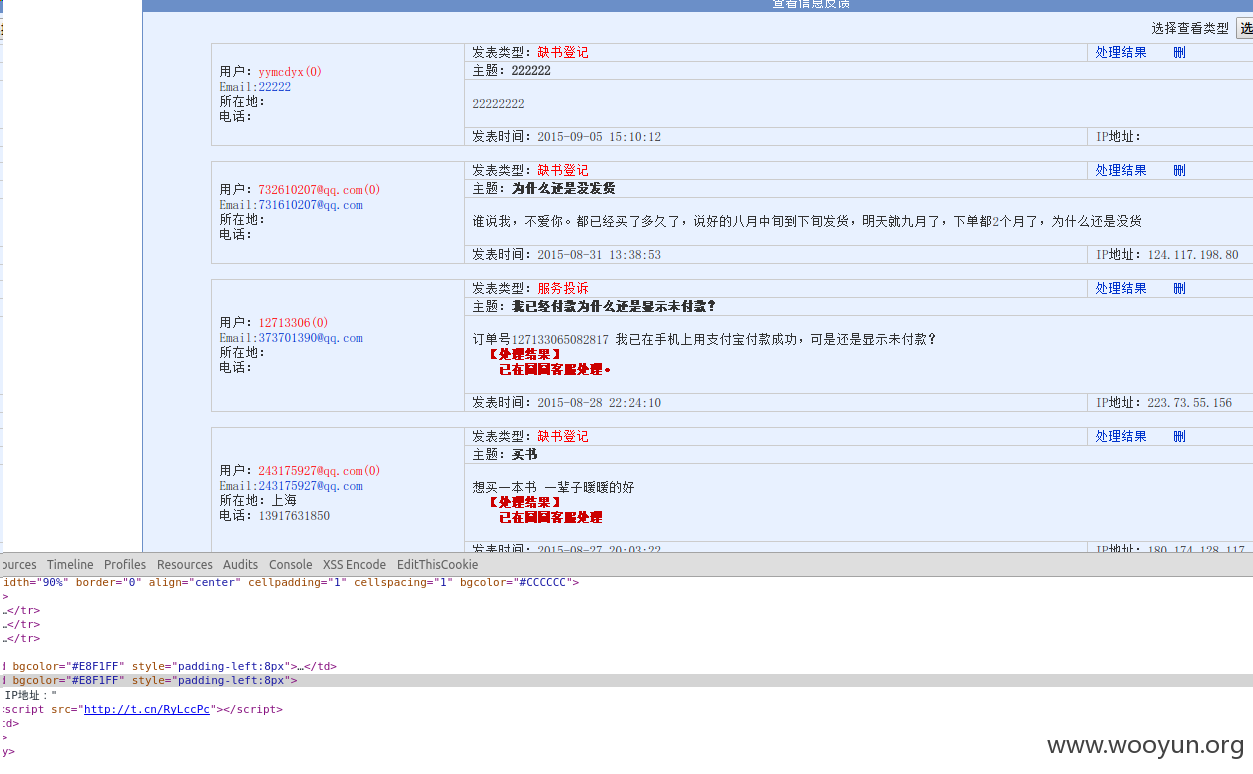Open the Resources panel tab
Viewport: 1253px width, 774px height.
[x=185, y=565]
